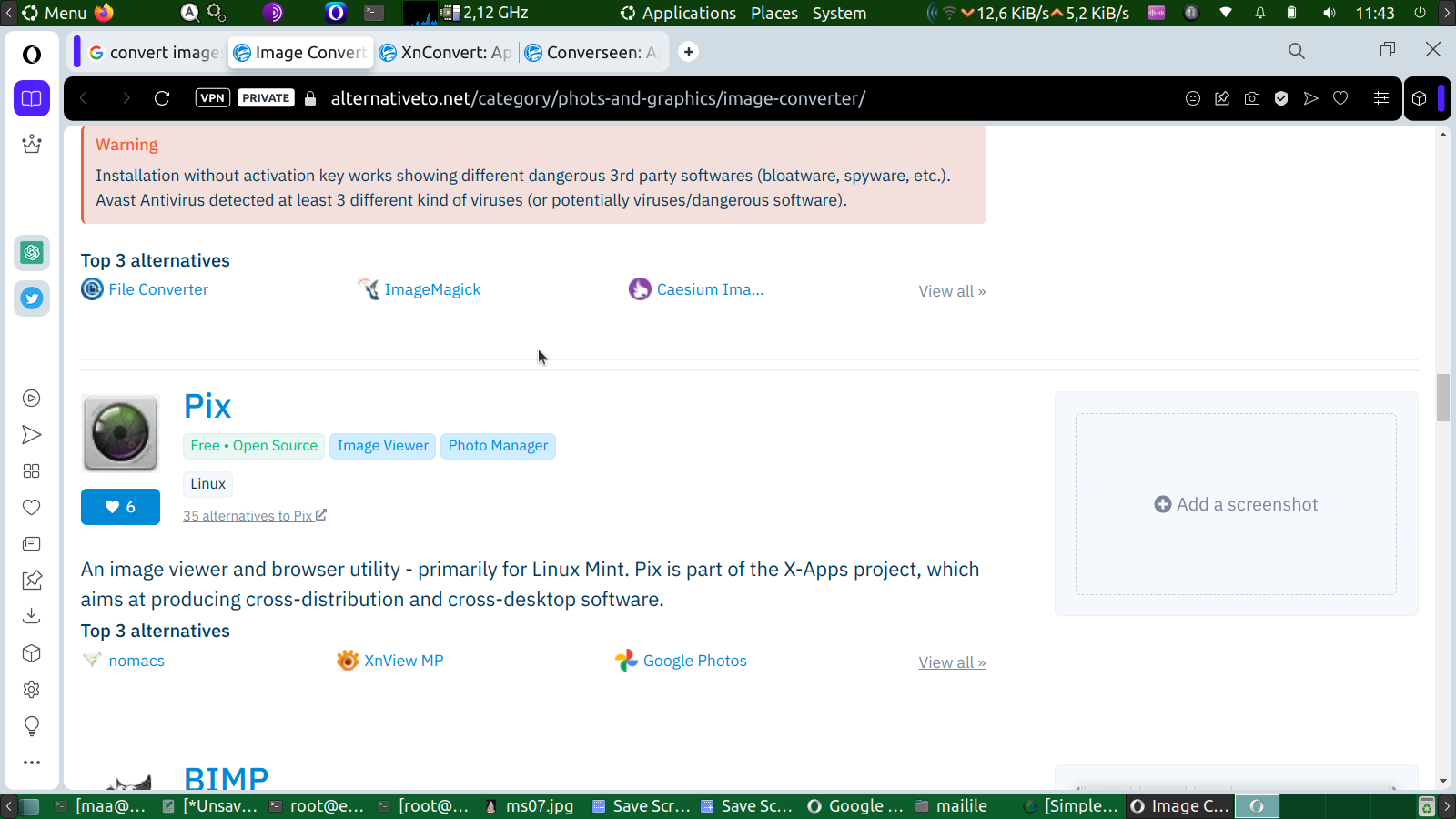Open the System menu in top panel
Viewport: 1456px width, 819px height.
tap(839, 13)
